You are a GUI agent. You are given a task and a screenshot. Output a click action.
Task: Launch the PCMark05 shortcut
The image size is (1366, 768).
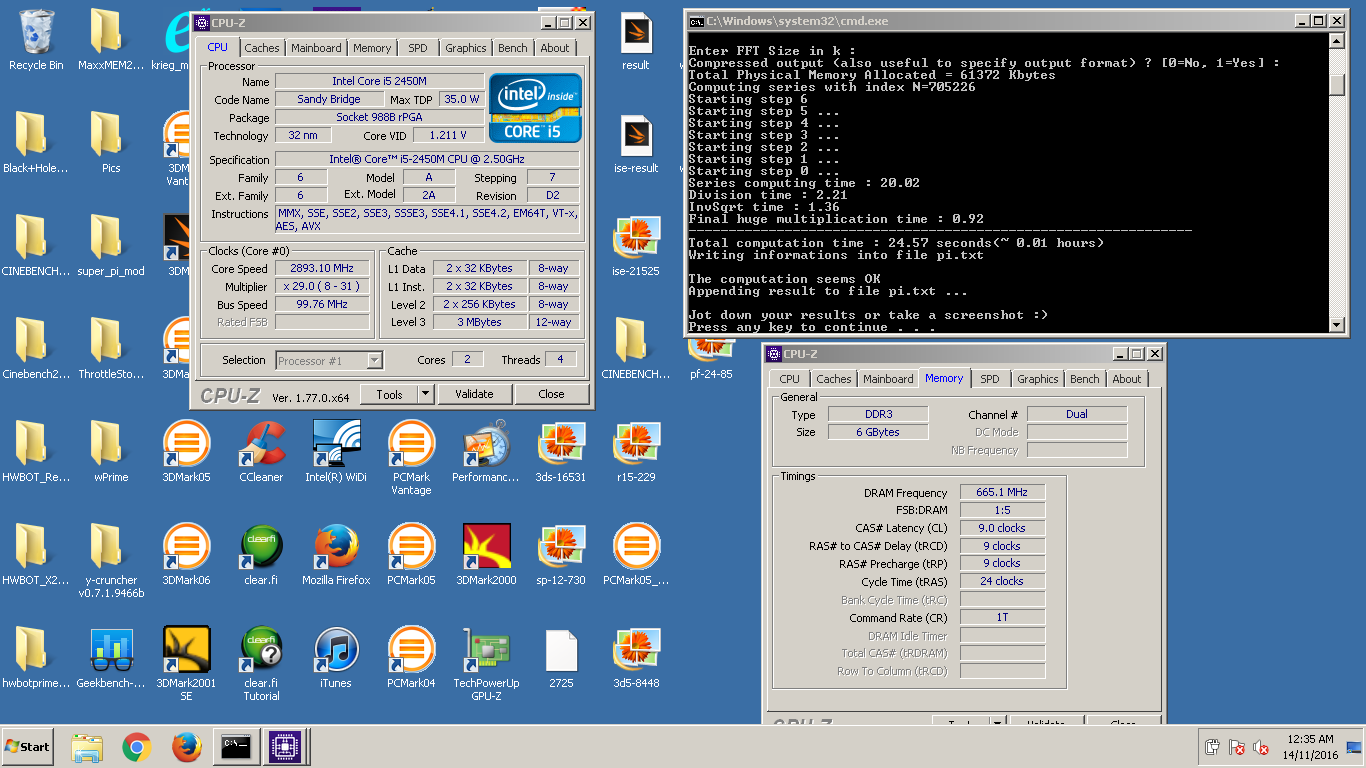pos(411,555)
